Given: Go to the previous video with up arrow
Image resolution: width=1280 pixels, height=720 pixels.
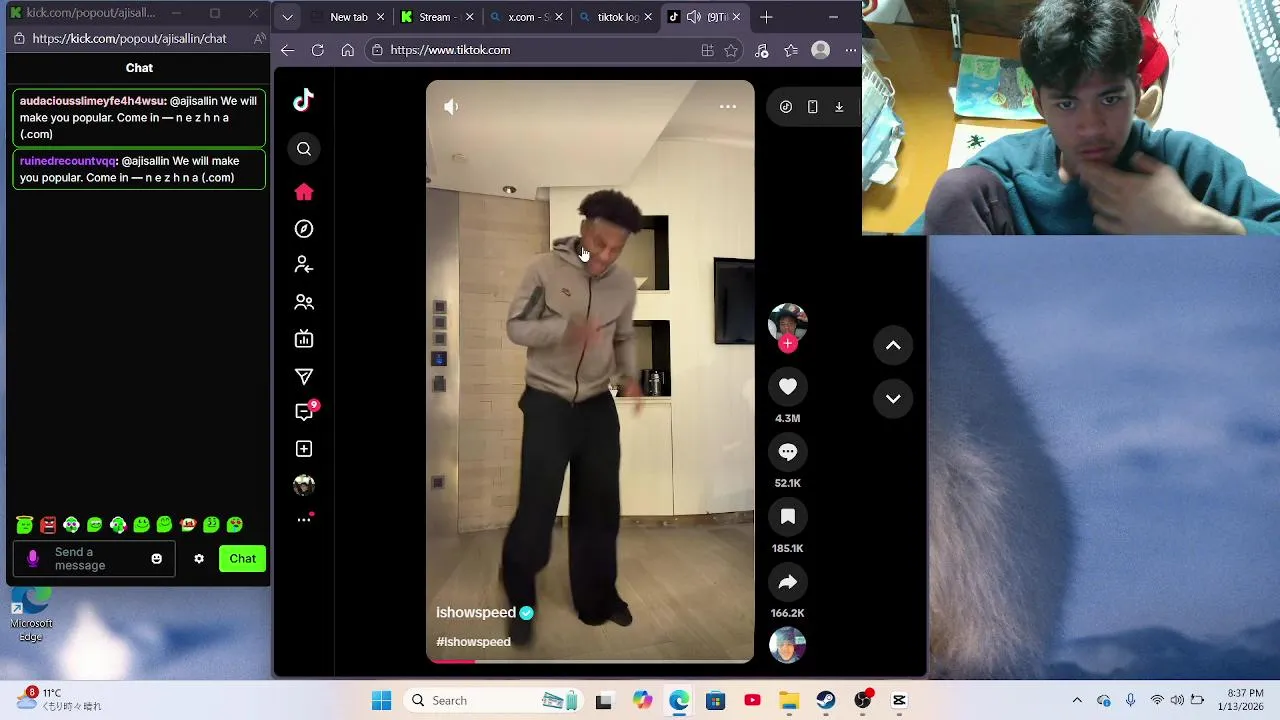Looking at the screenshot, I should (x=893, y=345).
